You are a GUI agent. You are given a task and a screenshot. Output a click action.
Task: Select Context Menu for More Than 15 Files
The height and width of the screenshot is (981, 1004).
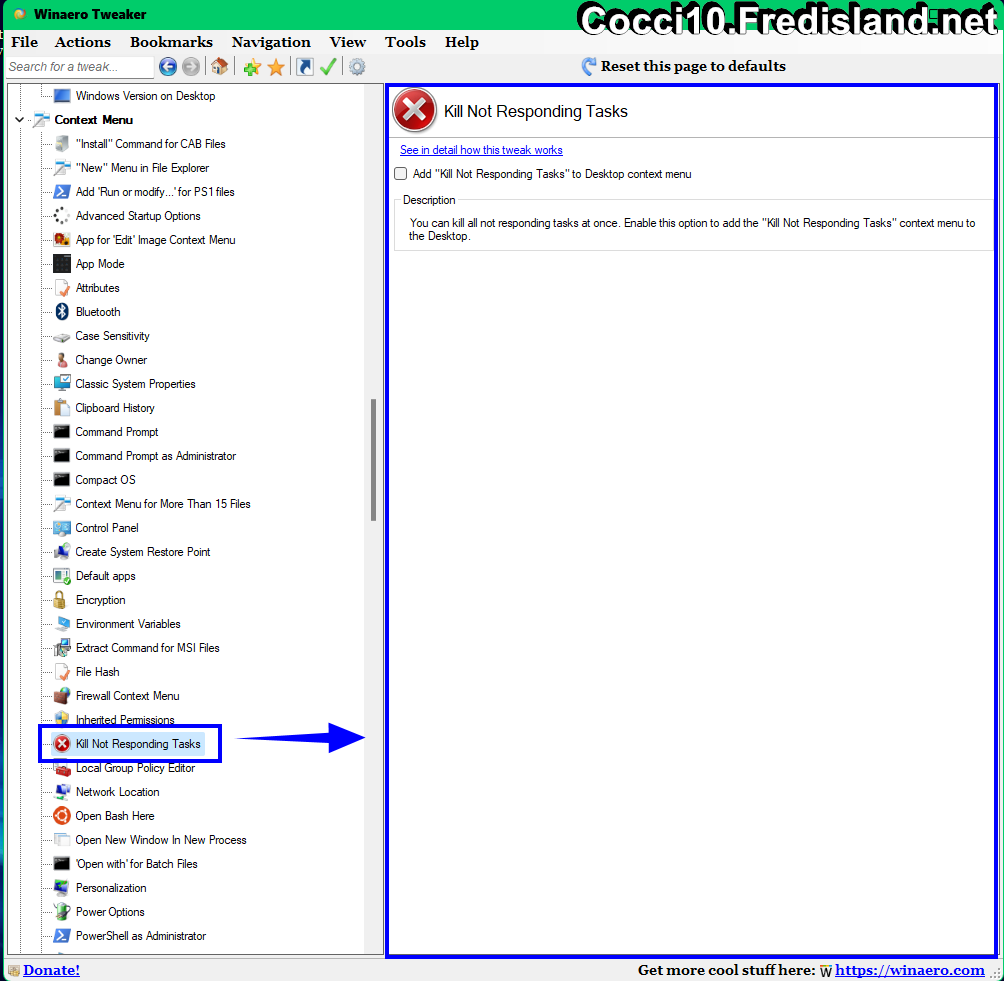coord(163,504)
